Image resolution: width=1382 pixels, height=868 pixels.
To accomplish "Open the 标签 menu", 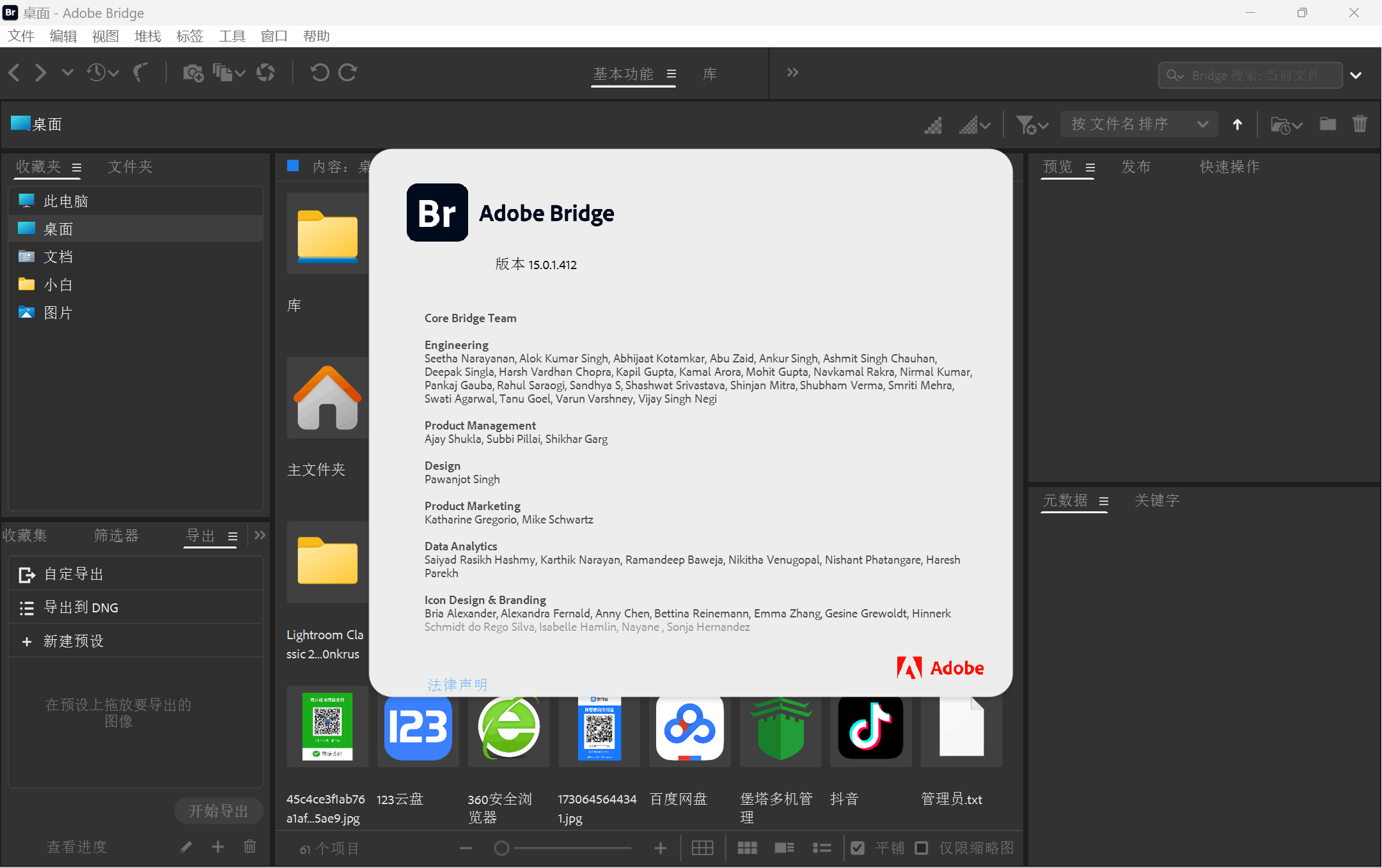I will click(190, 36).
